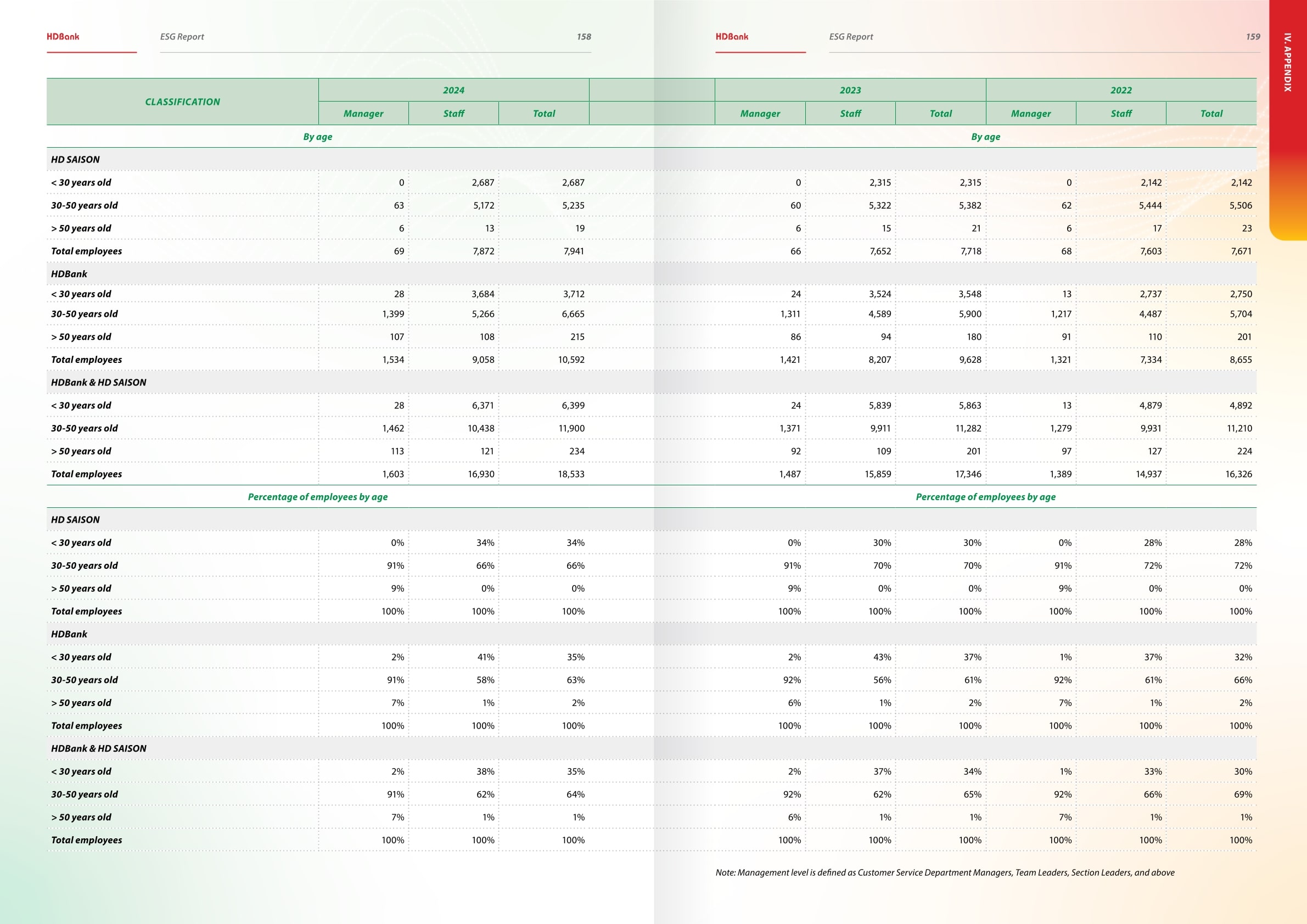Click left Percentage of employees by age heading
This screenshot has height=924, width=1307.
317,497
